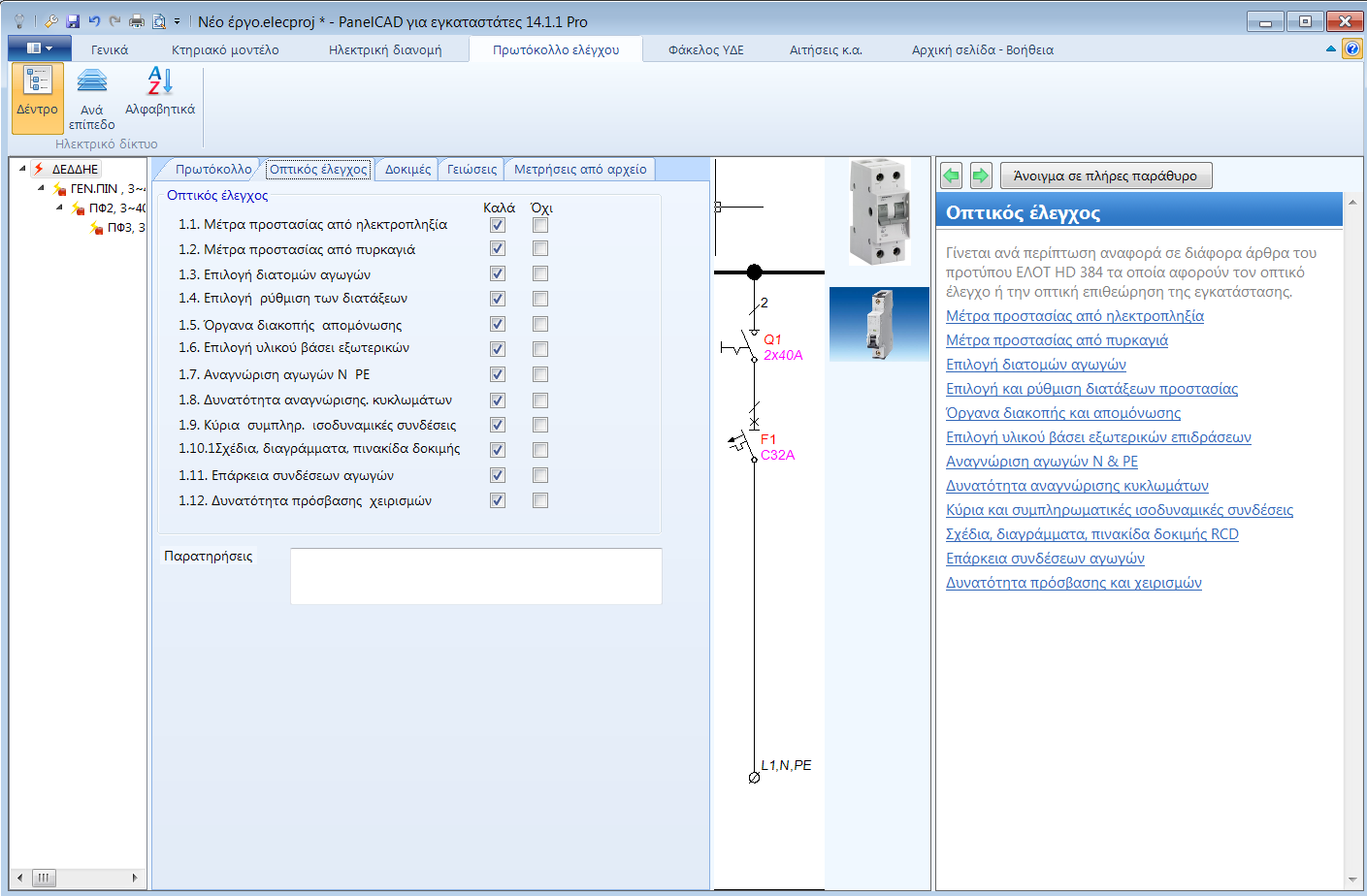Redo the last action
Viewport: 1367px width, 896px height.
click(x=114, y=20)
